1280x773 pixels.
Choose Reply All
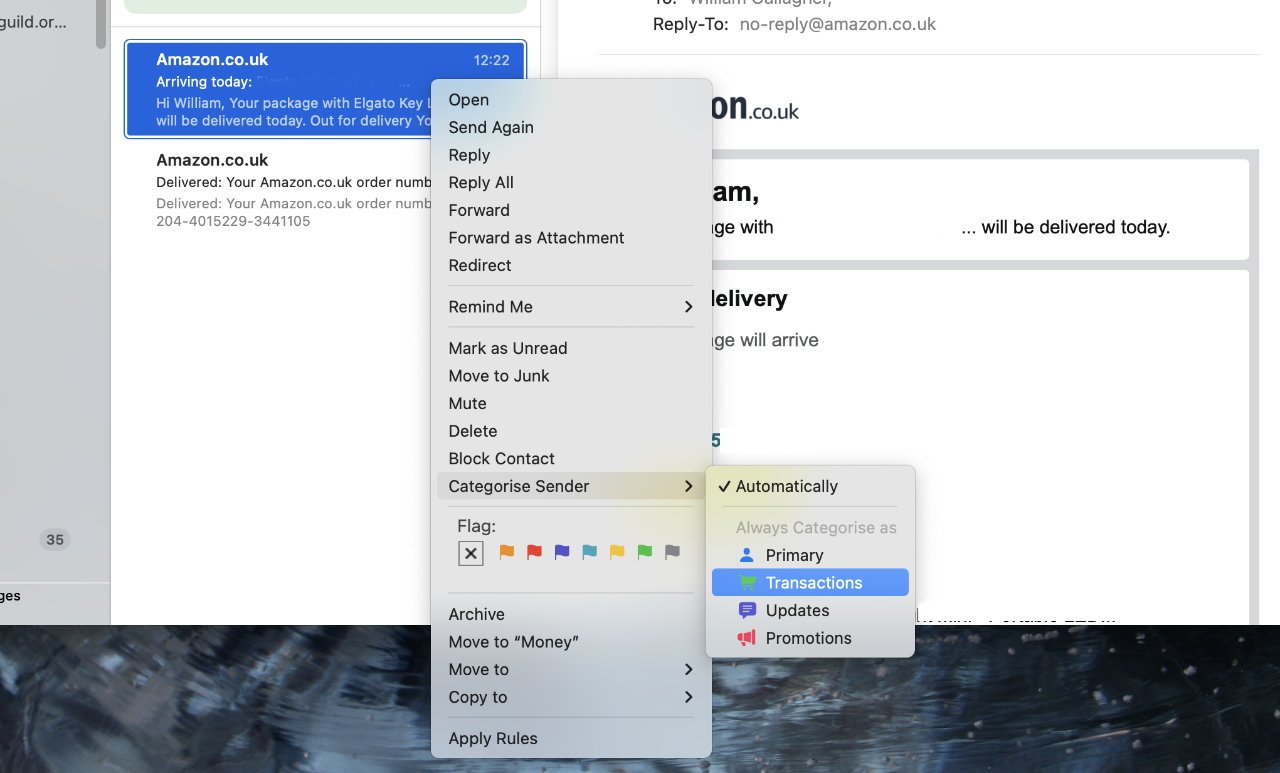(571, 182)
